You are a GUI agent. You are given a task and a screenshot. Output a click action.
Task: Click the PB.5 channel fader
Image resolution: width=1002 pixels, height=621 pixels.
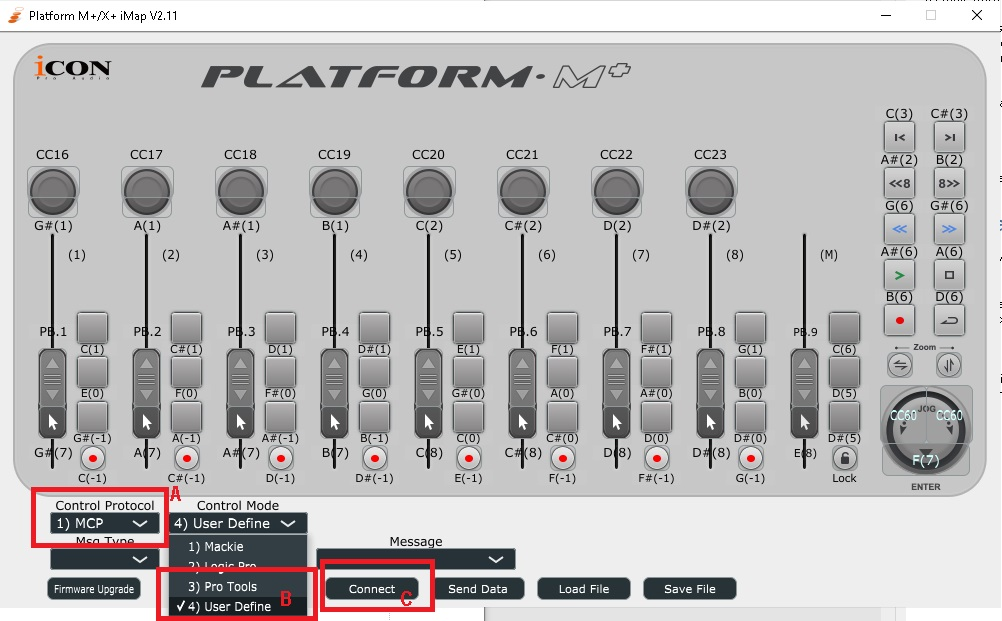coord(428,393)
